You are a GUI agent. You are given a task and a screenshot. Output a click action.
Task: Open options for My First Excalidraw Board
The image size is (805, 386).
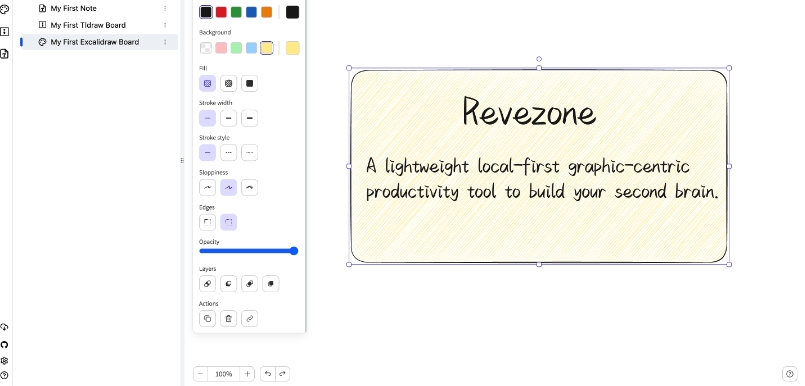[x=165, y=42]
